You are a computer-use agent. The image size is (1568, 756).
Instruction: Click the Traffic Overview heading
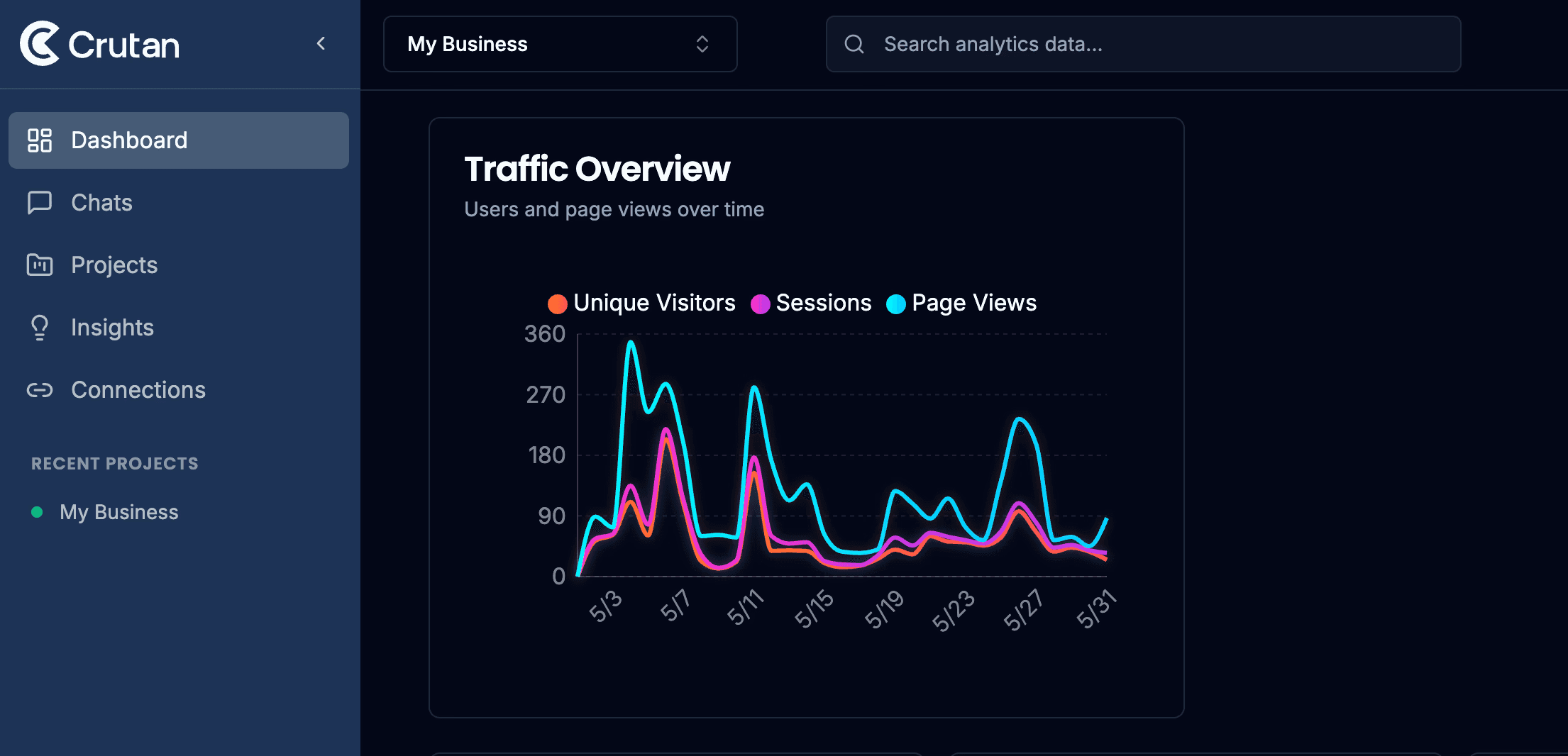(597, 169)
